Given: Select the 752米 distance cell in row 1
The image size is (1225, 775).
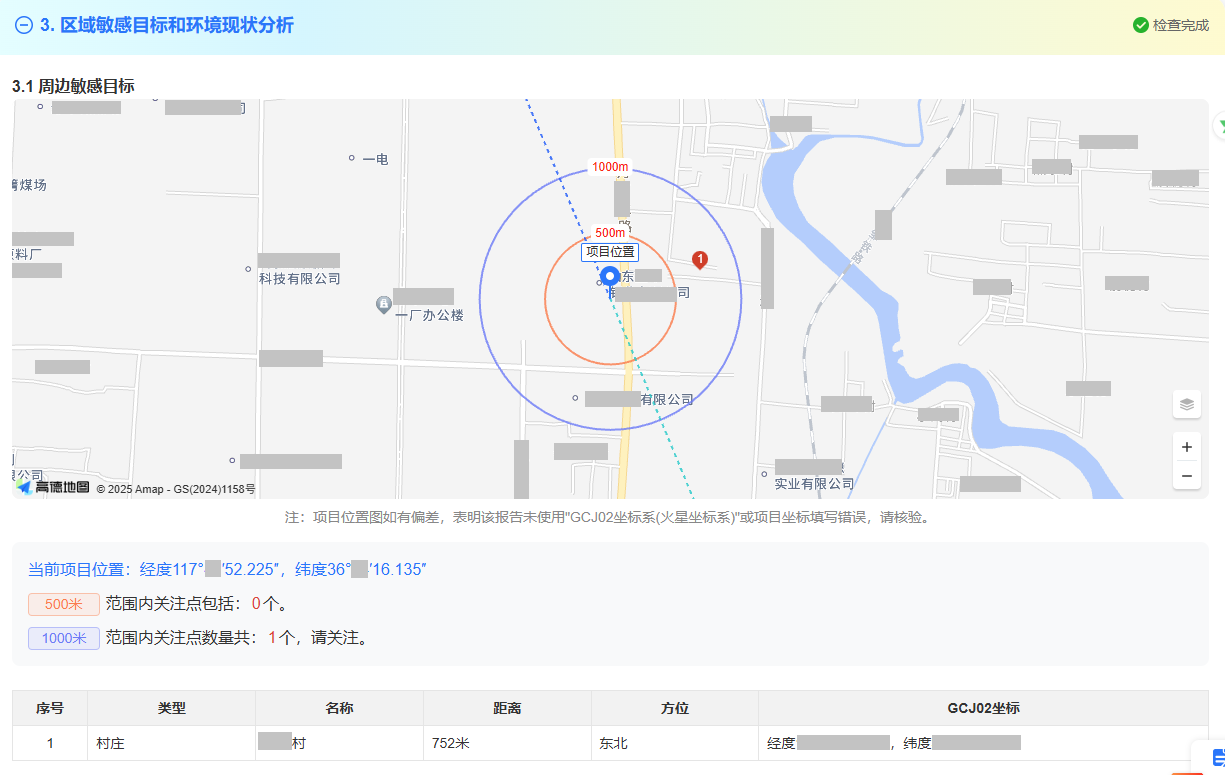Looking at the screenshot, I should [x=451, y=743].
